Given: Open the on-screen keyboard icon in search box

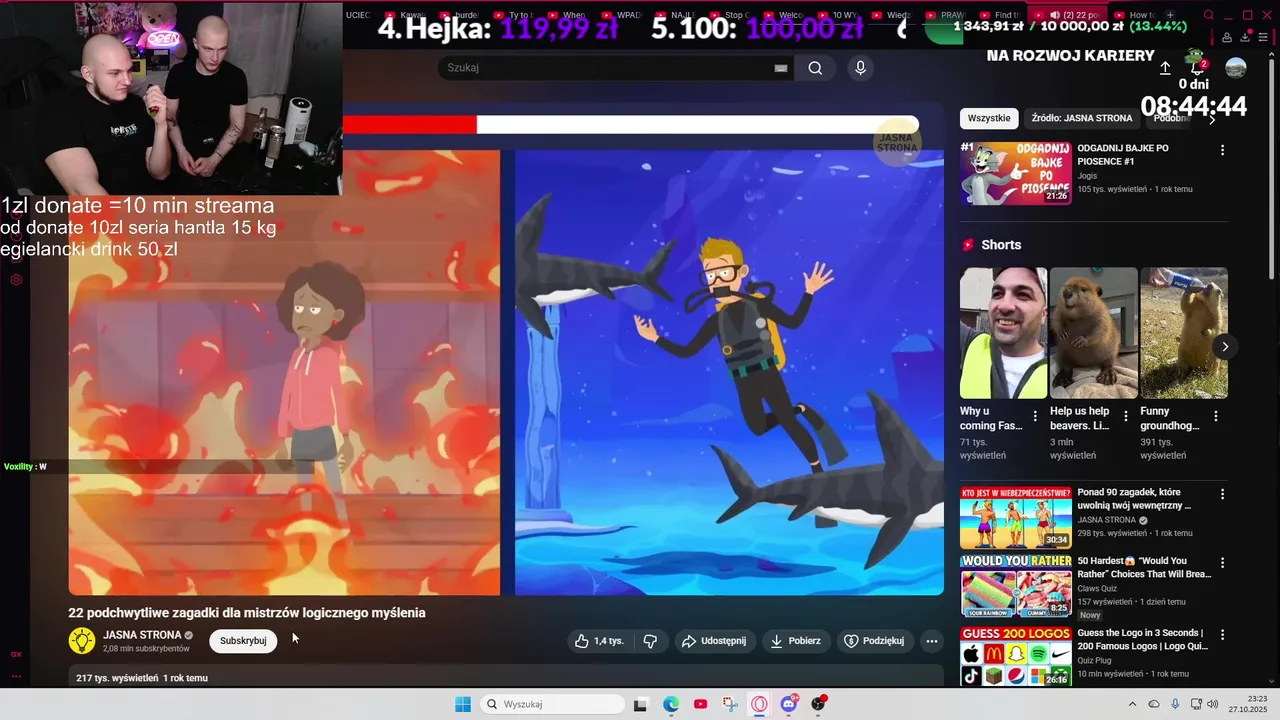Looking at the screenshot, I should click(781, 68).
